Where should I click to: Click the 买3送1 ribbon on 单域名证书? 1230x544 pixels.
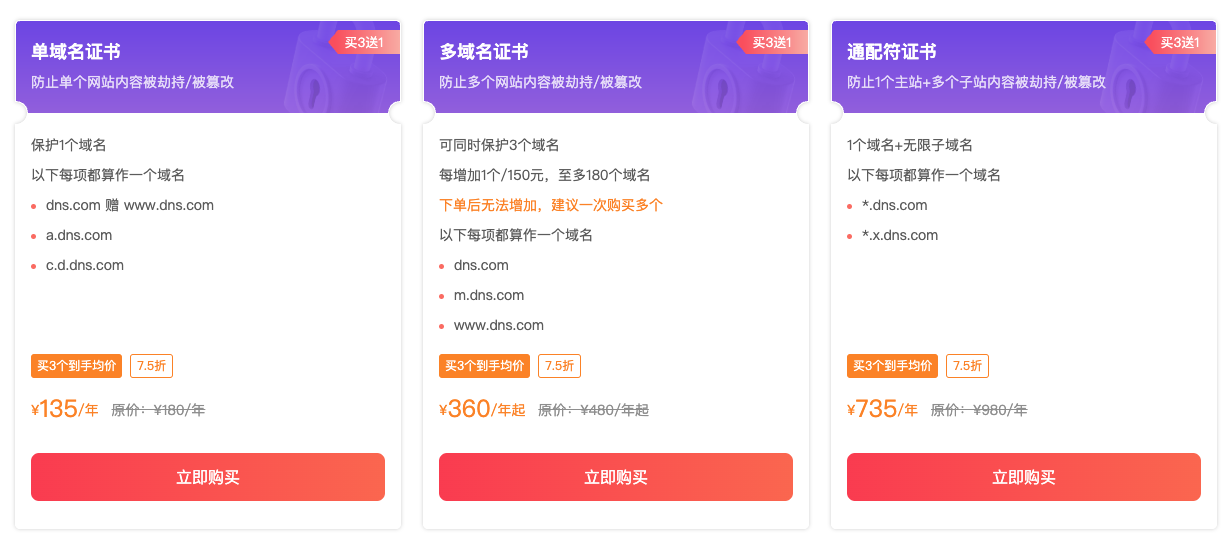point(365,42)
